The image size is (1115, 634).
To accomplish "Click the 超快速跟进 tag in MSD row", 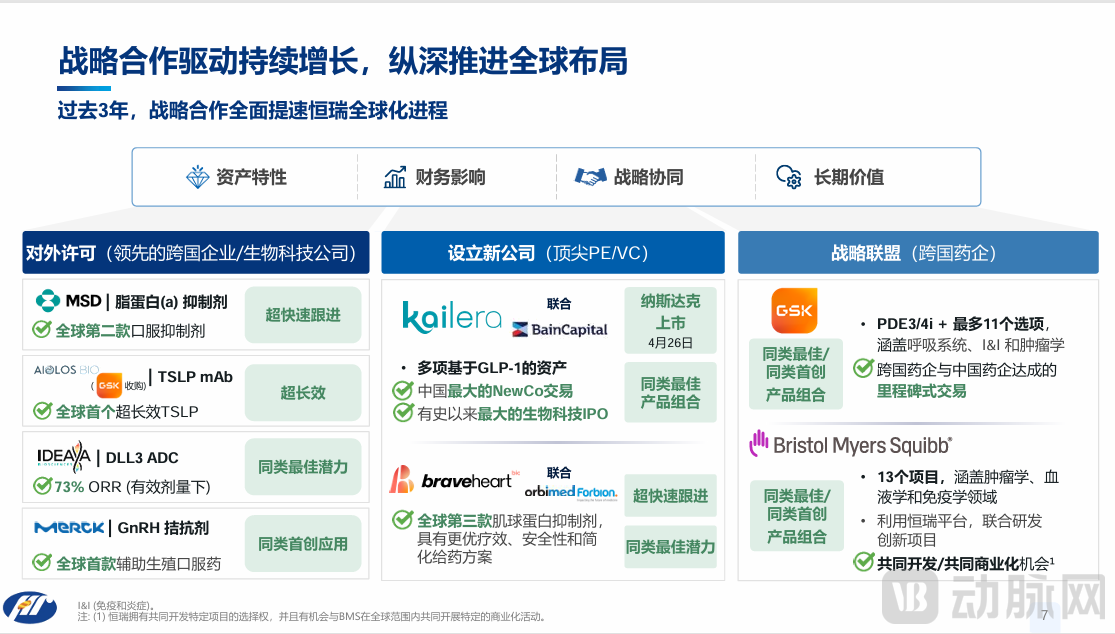I will (303, 315).
